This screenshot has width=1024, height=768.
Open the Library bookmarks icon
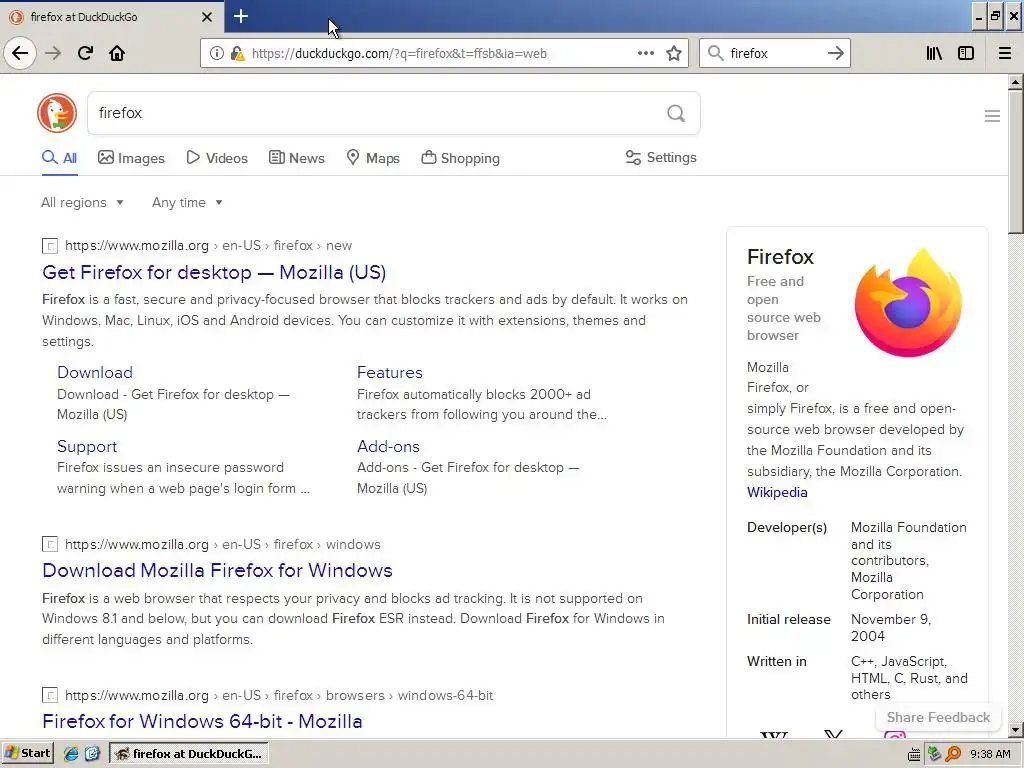[934, 53]
